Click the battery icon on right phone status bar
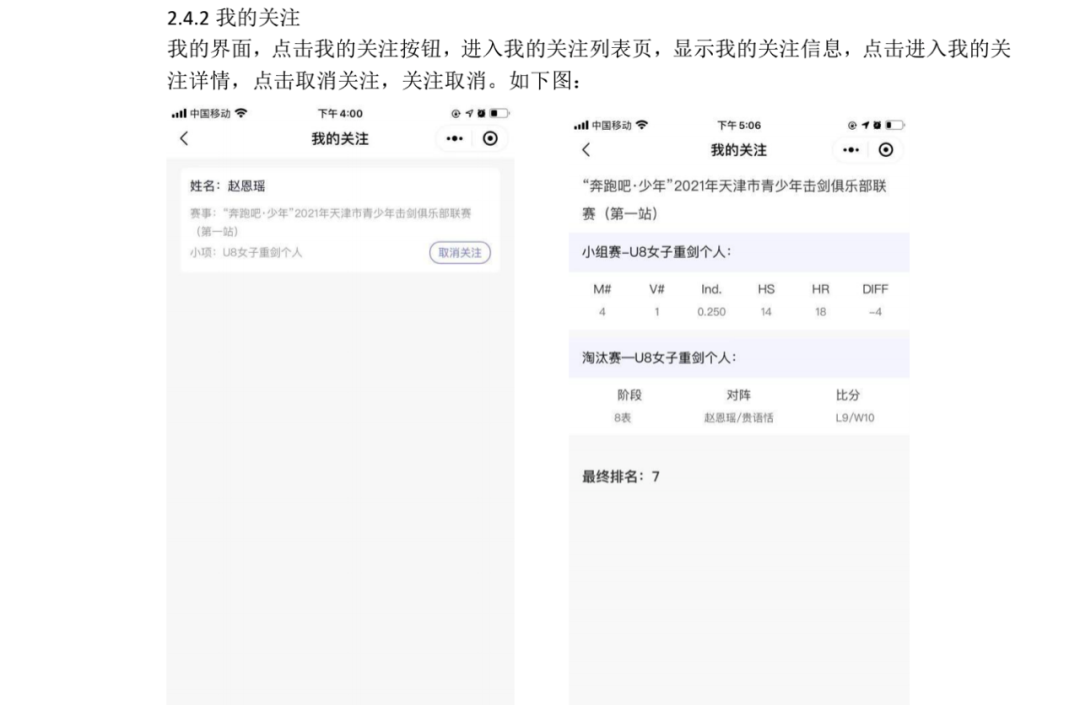The height and width of the screenshot is (705, 1080). tap(895, 125)
